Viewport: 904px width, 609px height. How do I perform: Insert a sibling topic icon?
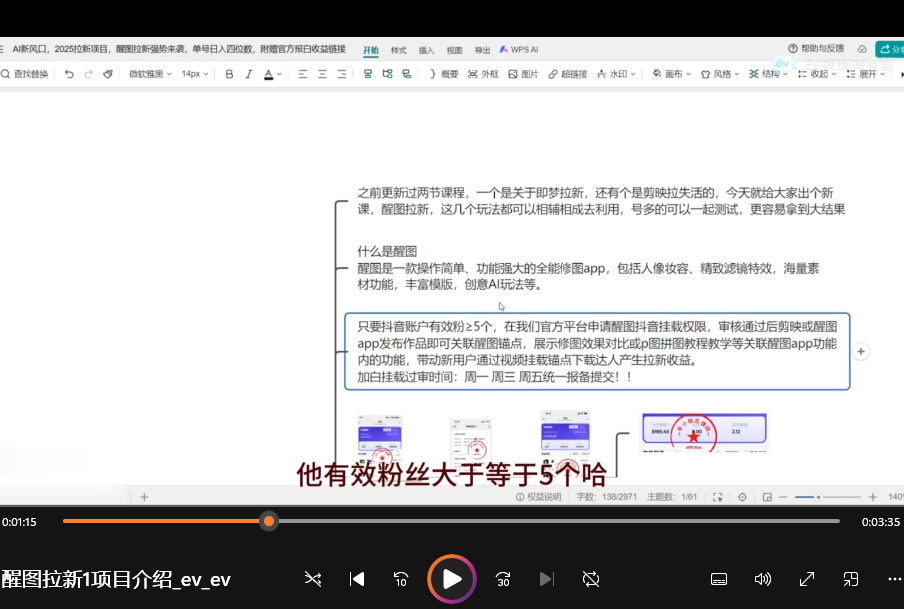367,74
